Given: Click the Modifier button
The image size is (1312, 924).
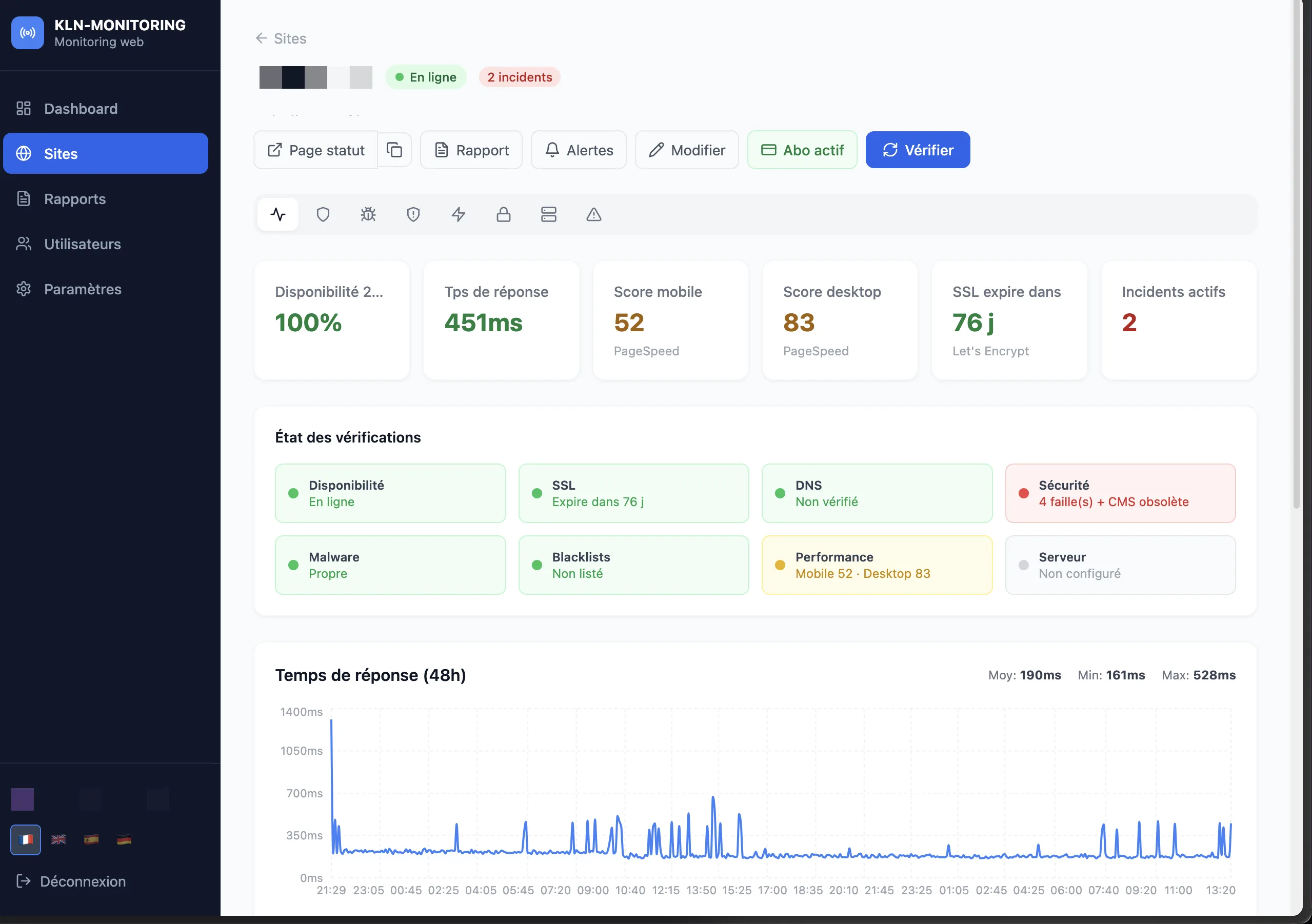Looking at the screenshot, I should pos(687,150).
